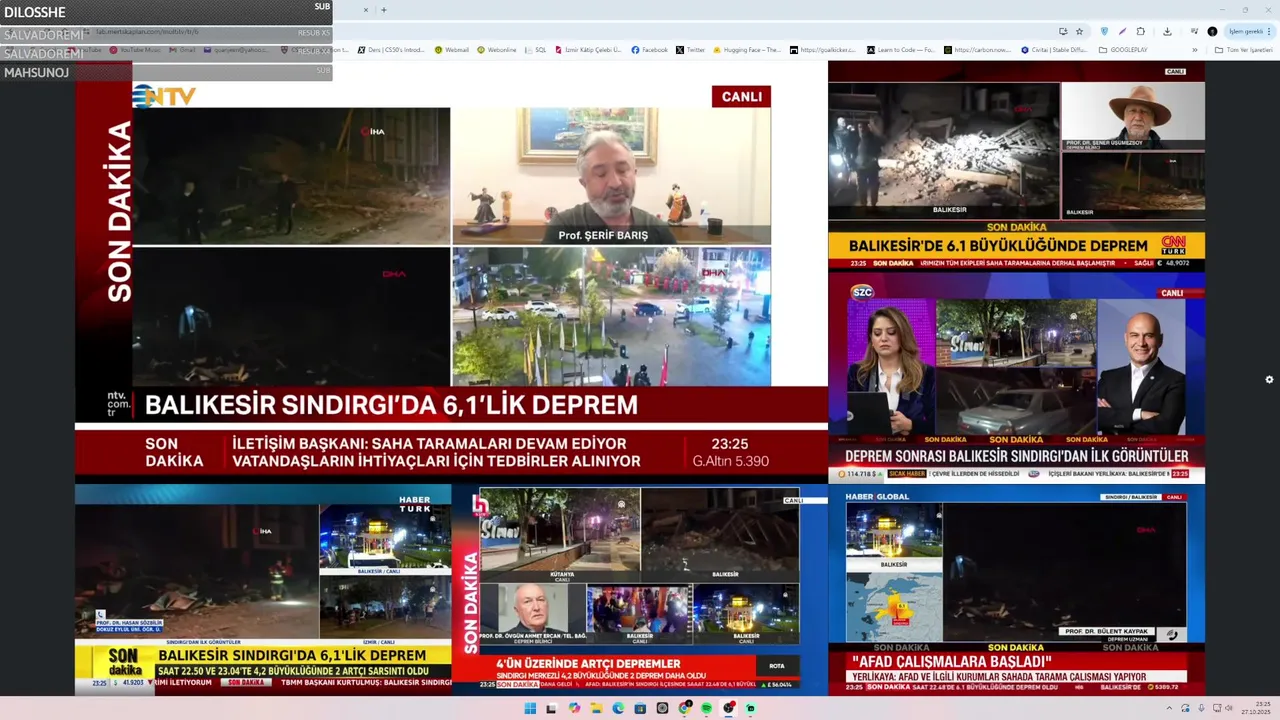Open İzmir Katip Çelebi bookmark
Image resolution: width=1280 pixels, height=720 pixels.
click(588, 50)
